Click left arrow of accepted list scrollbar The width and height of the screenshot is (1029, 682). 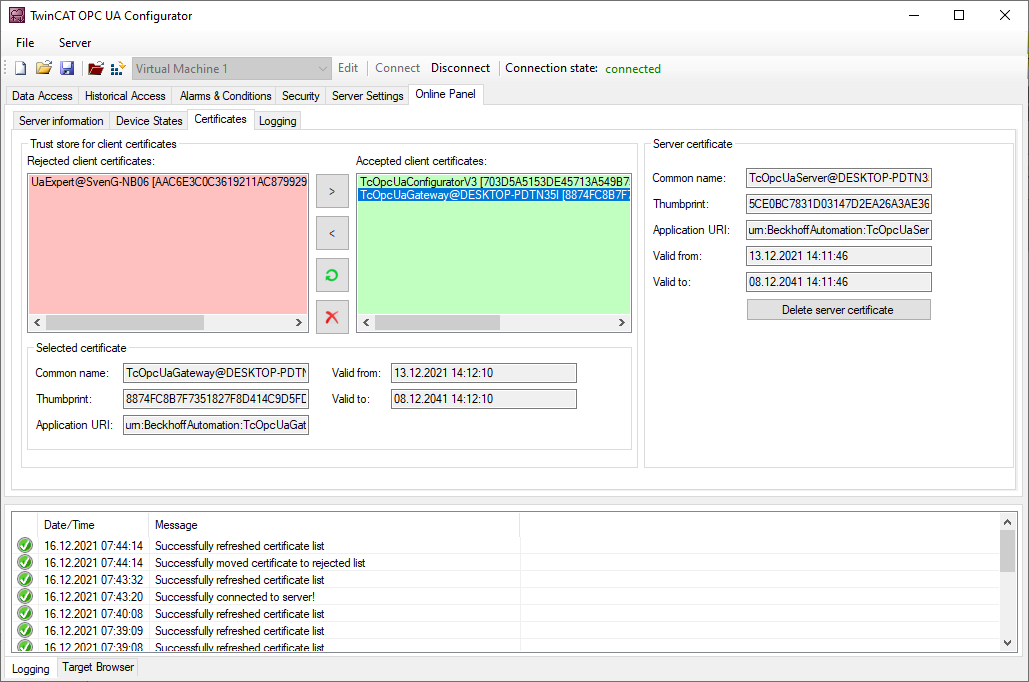[x=366, y=322]
